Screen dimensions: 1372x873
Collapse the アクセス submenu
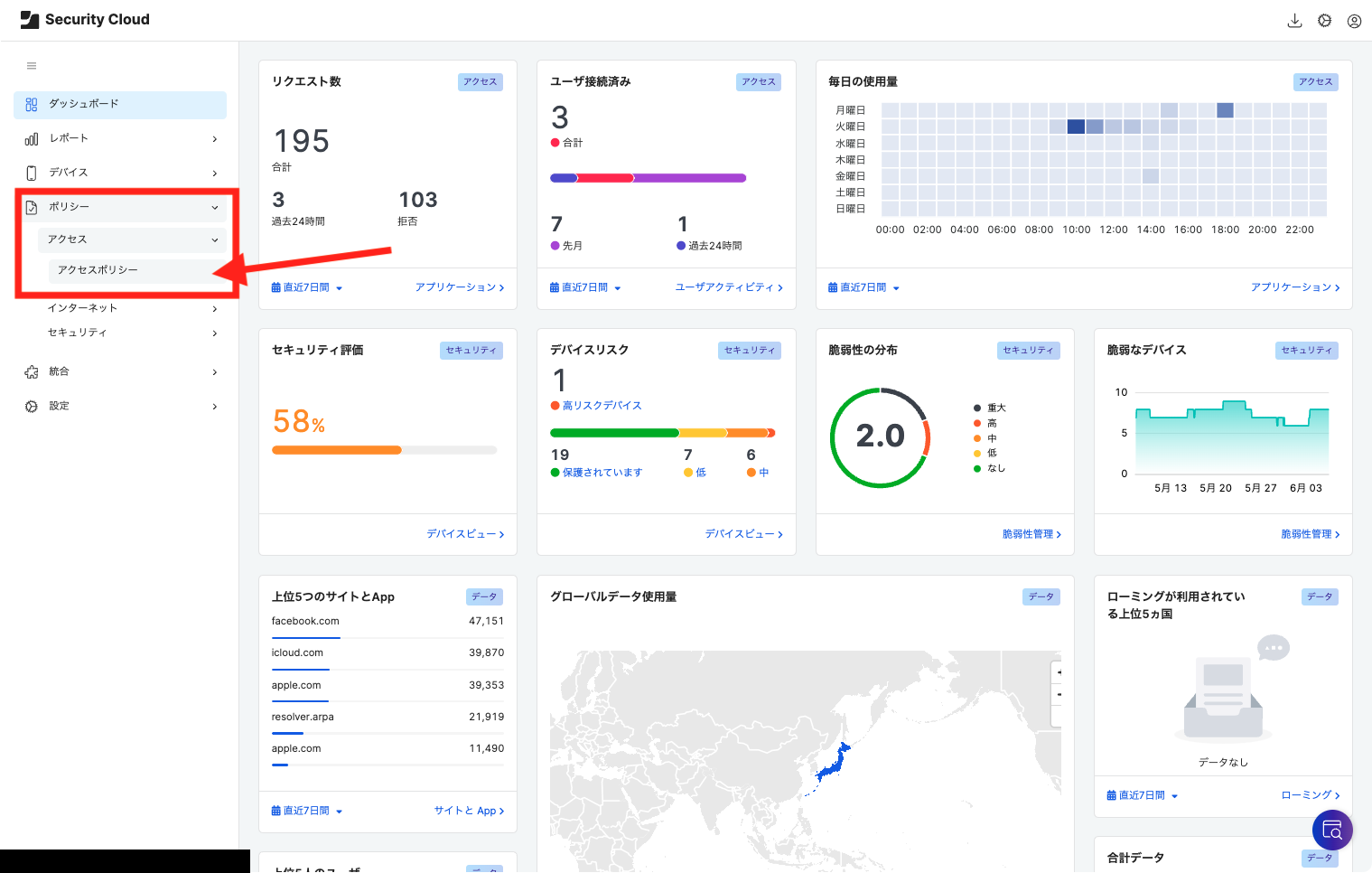coord(133,239)
